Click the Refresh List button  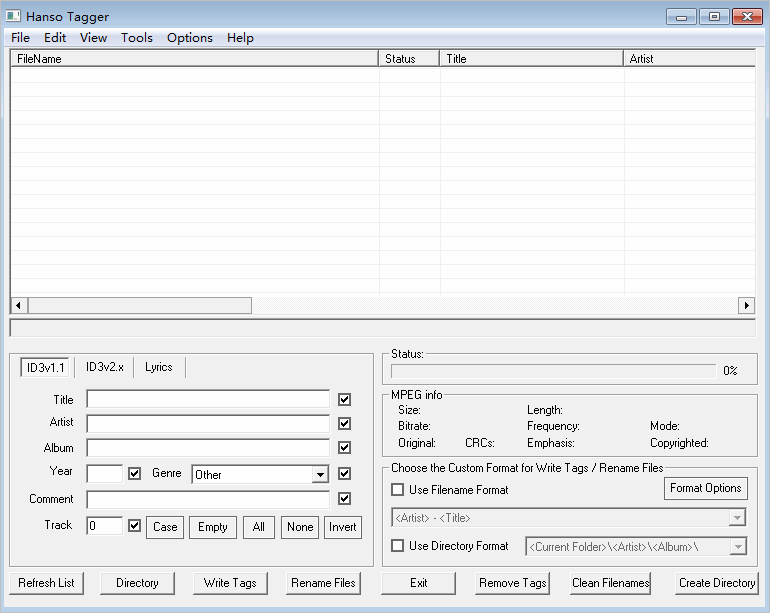(x=46, y=583)
